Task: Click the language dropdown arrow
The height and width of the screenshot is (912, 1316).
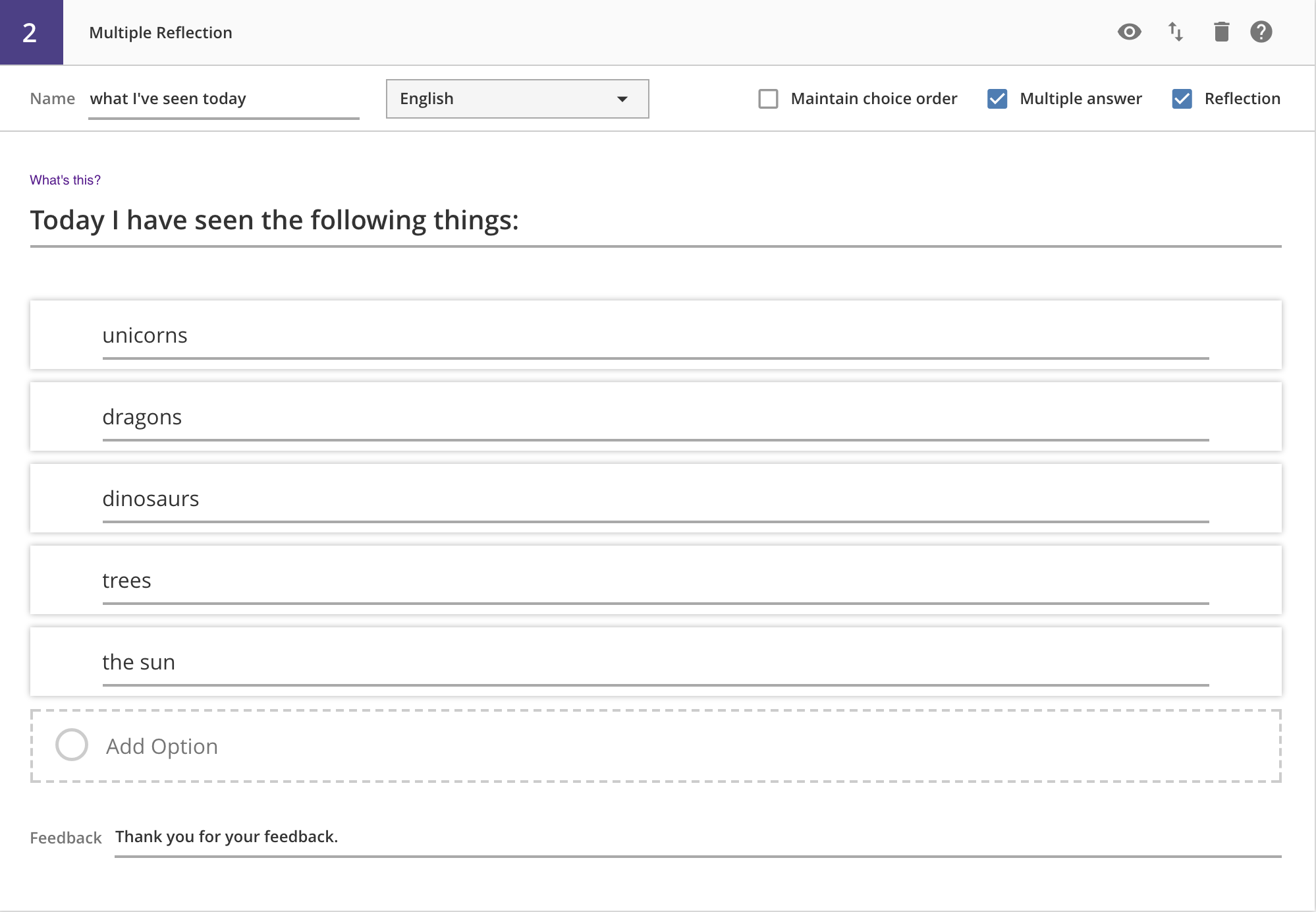Action: (x=622, y=99)
